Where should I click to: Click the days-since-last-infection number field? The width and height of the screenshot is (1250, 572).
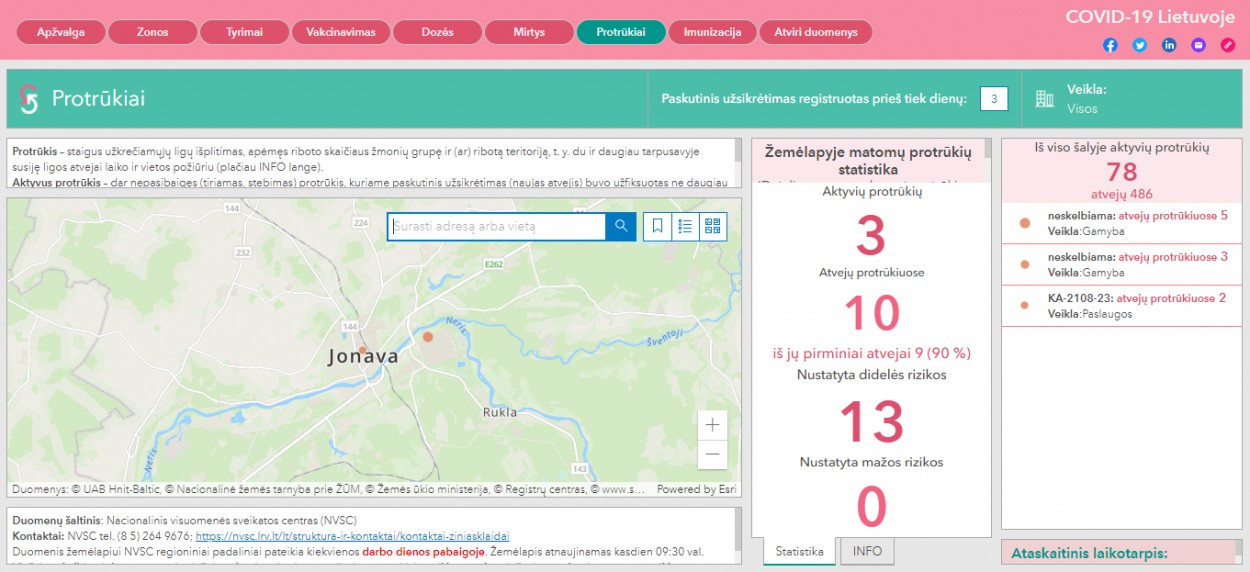pos(993,99)
